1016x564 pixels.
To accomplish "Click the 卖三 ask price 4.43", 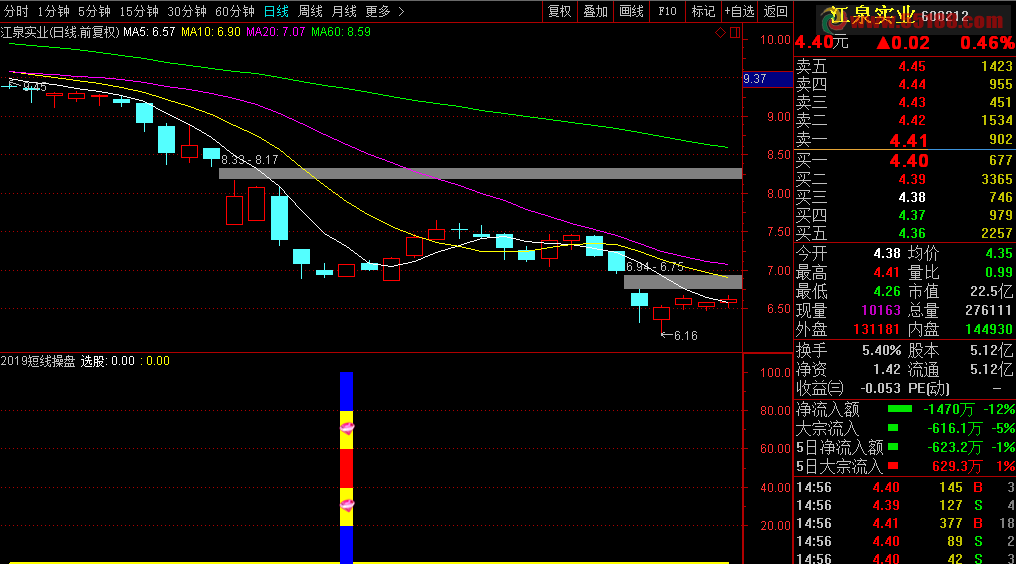I will [912, 102].
